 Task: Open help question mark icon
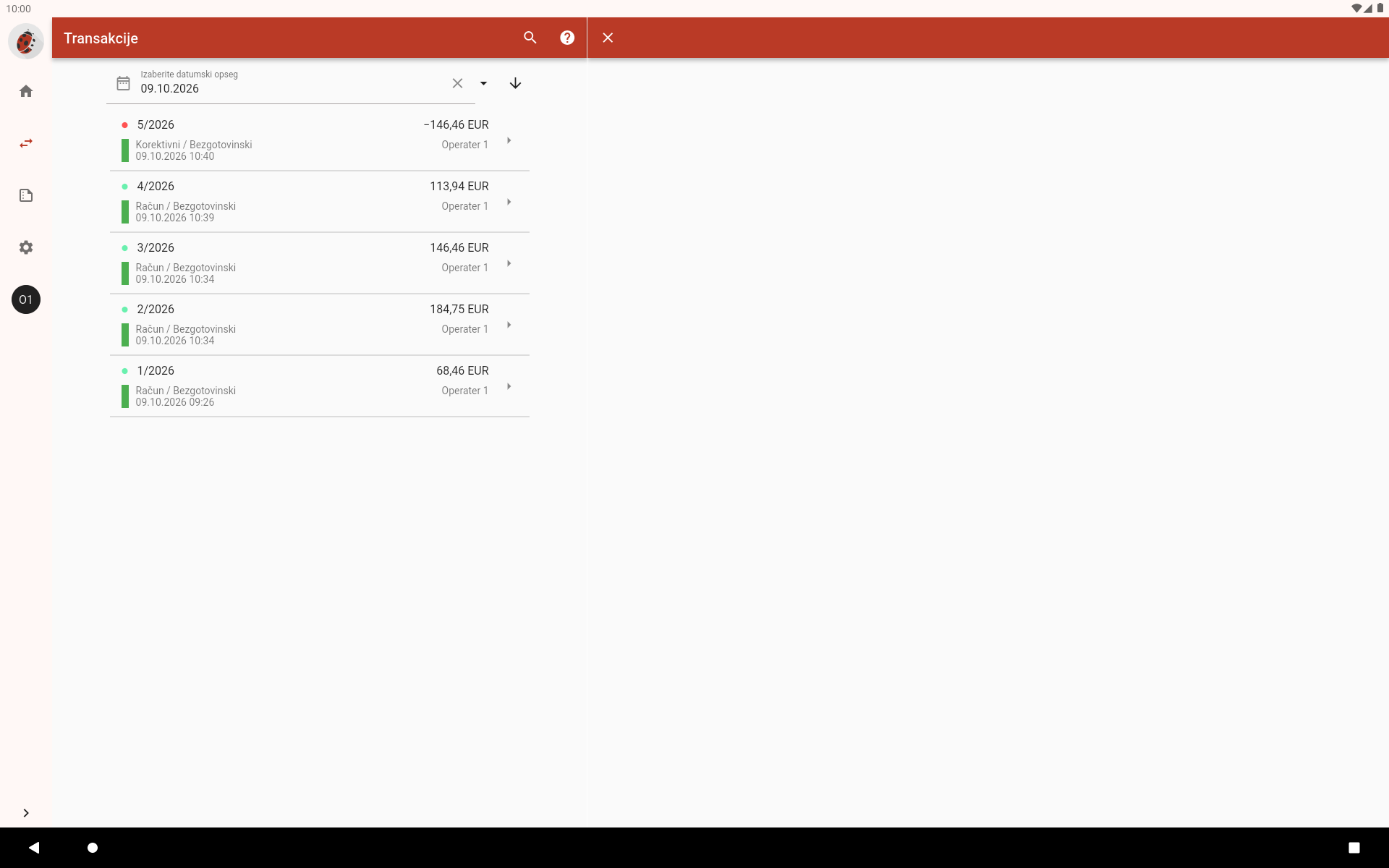tap(567, 38)
